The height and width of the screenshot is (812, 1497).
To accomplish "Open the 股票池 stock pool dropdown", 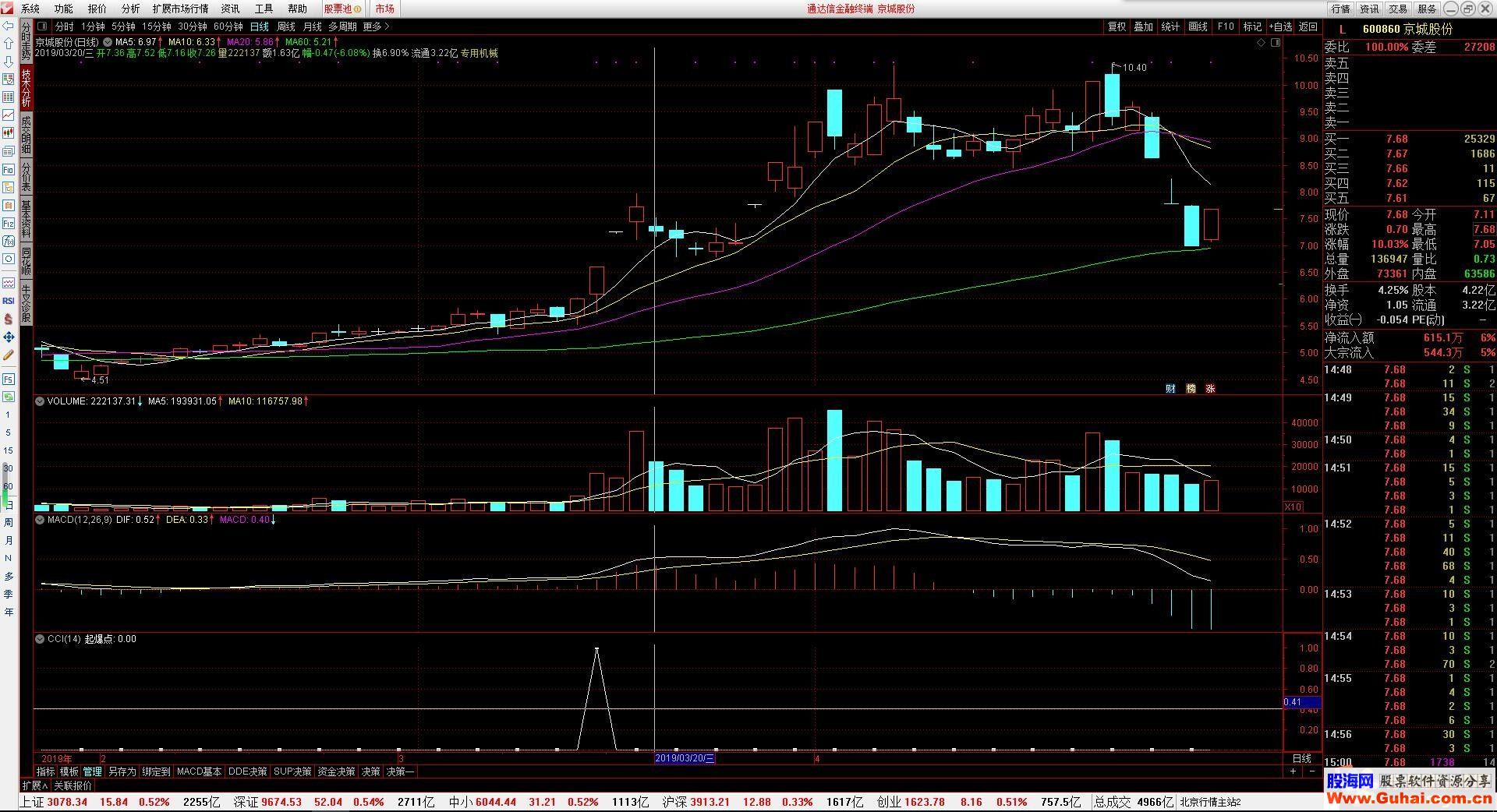I will 343,9.
